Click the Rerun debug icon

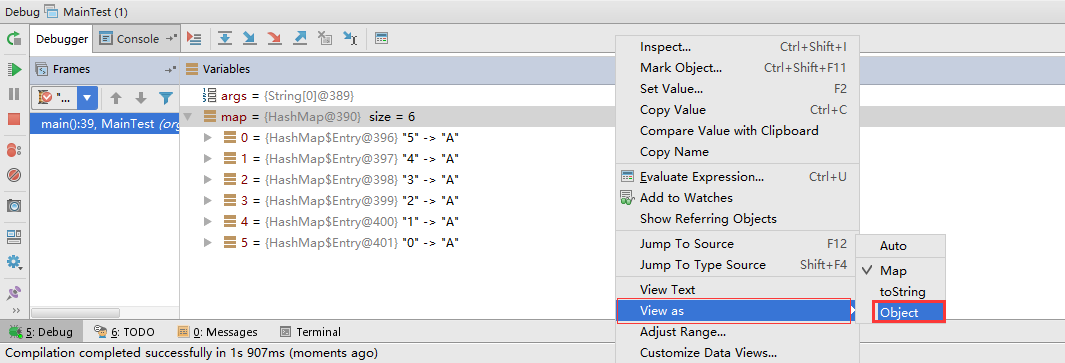(14, 38)
